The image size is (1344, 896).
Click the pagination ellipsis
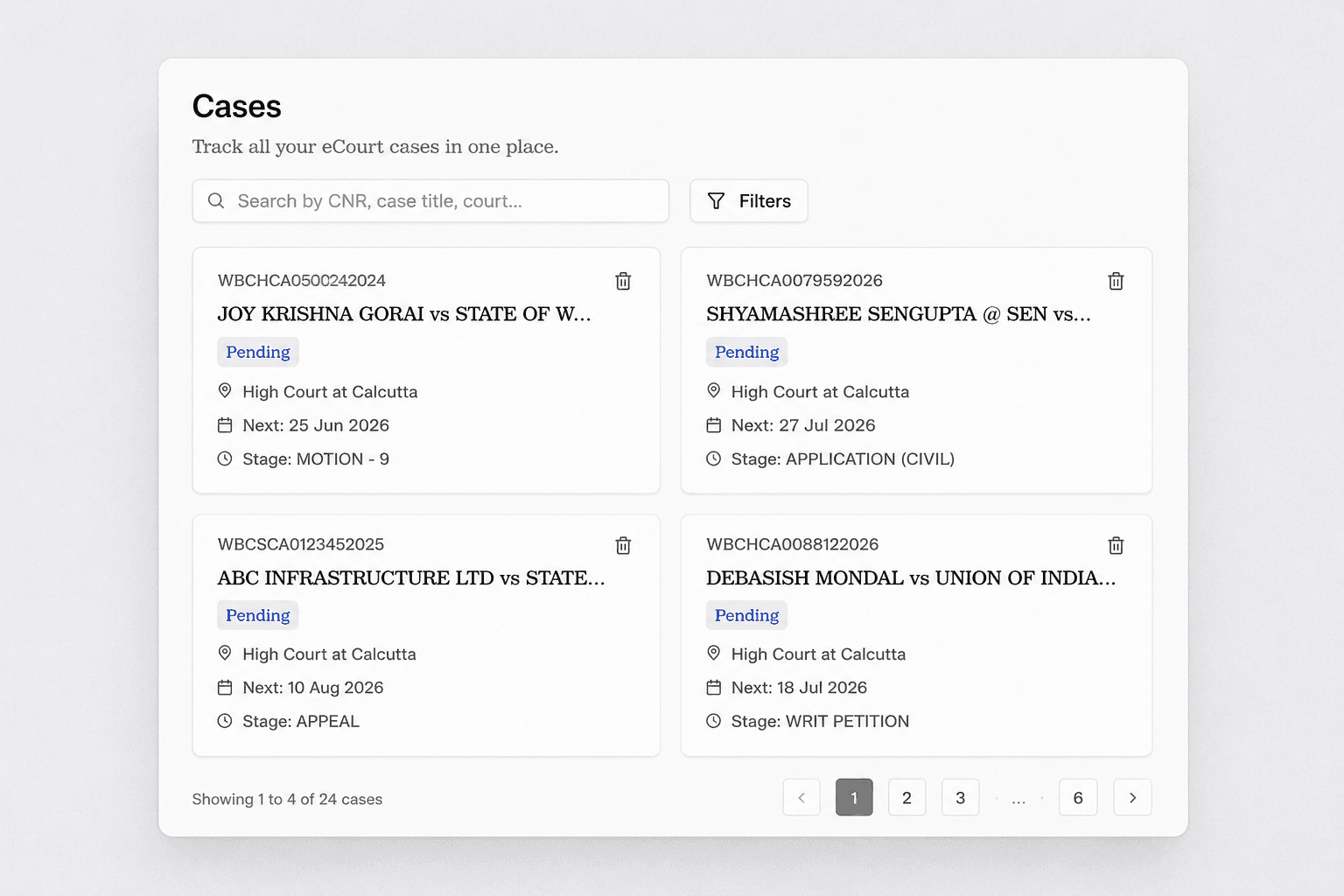[1018, 799]
